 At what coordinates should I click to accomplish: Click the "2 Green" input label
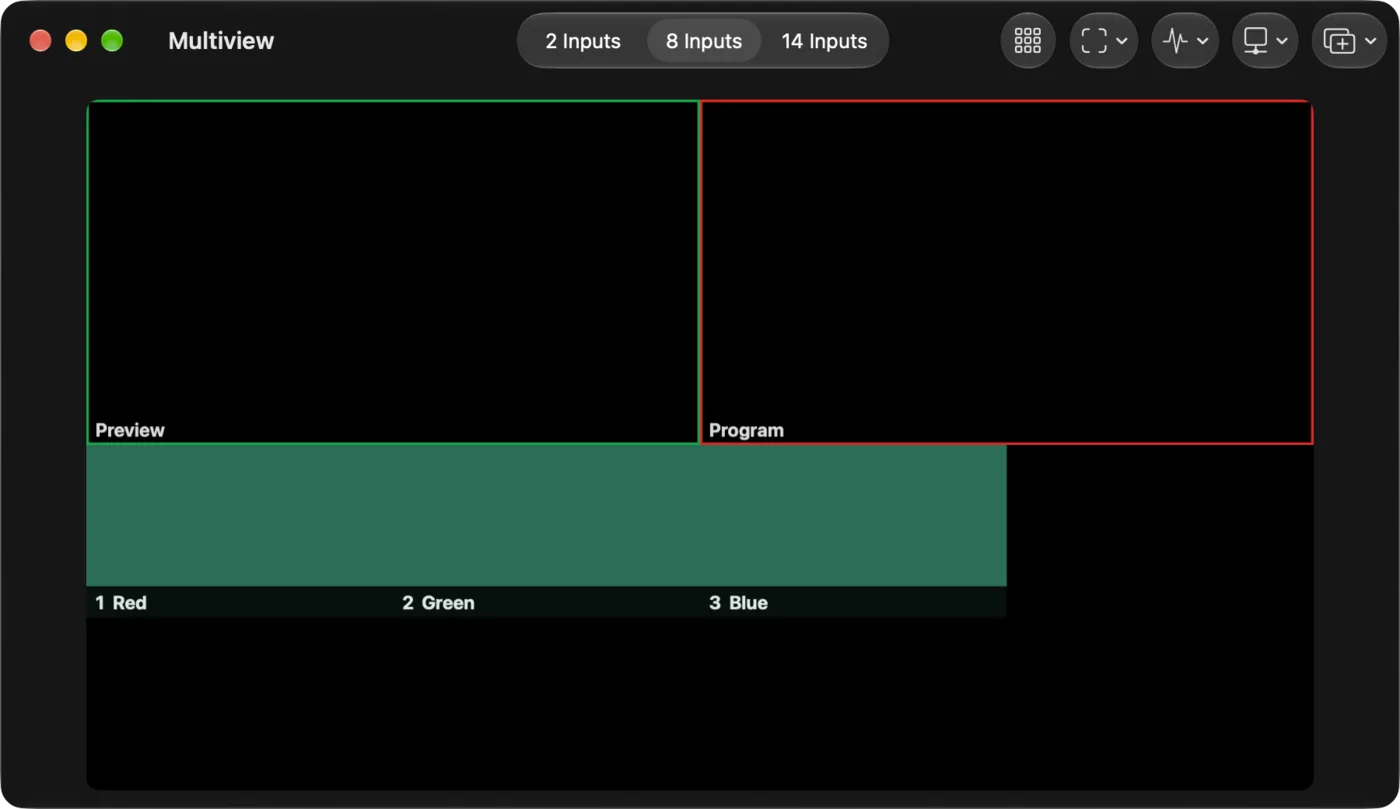(438, 603)
